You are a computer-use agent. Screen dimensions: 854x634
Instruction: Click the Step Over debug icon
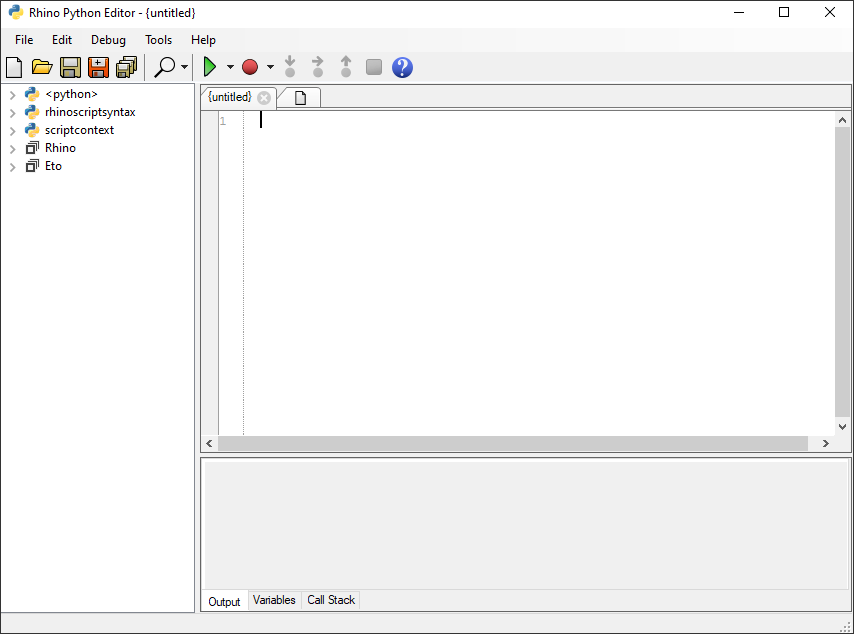click(318, 66)
